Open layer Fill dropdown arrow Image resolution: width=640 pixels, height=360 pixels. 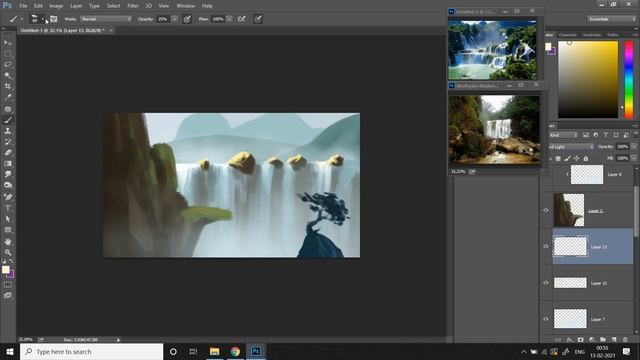coord(633,158)
